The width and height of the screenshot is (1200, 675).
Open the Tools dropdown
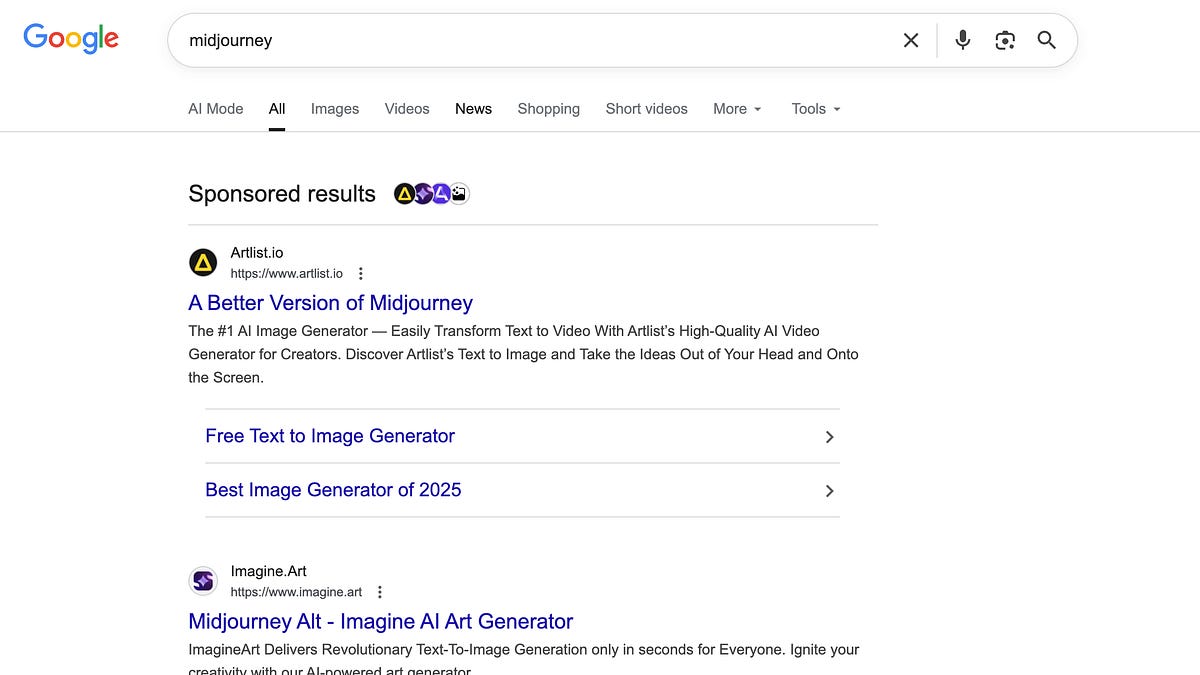pyautogui.click(x=816, y=109)
